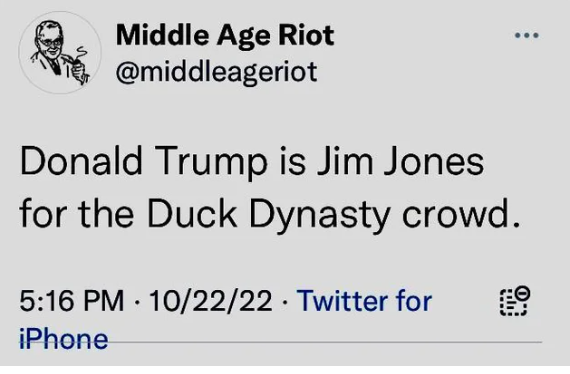Select the 5:16 PM timestamp
This screenshot has width=570, height=374.
pyautogui.click(x=72, y=301)
